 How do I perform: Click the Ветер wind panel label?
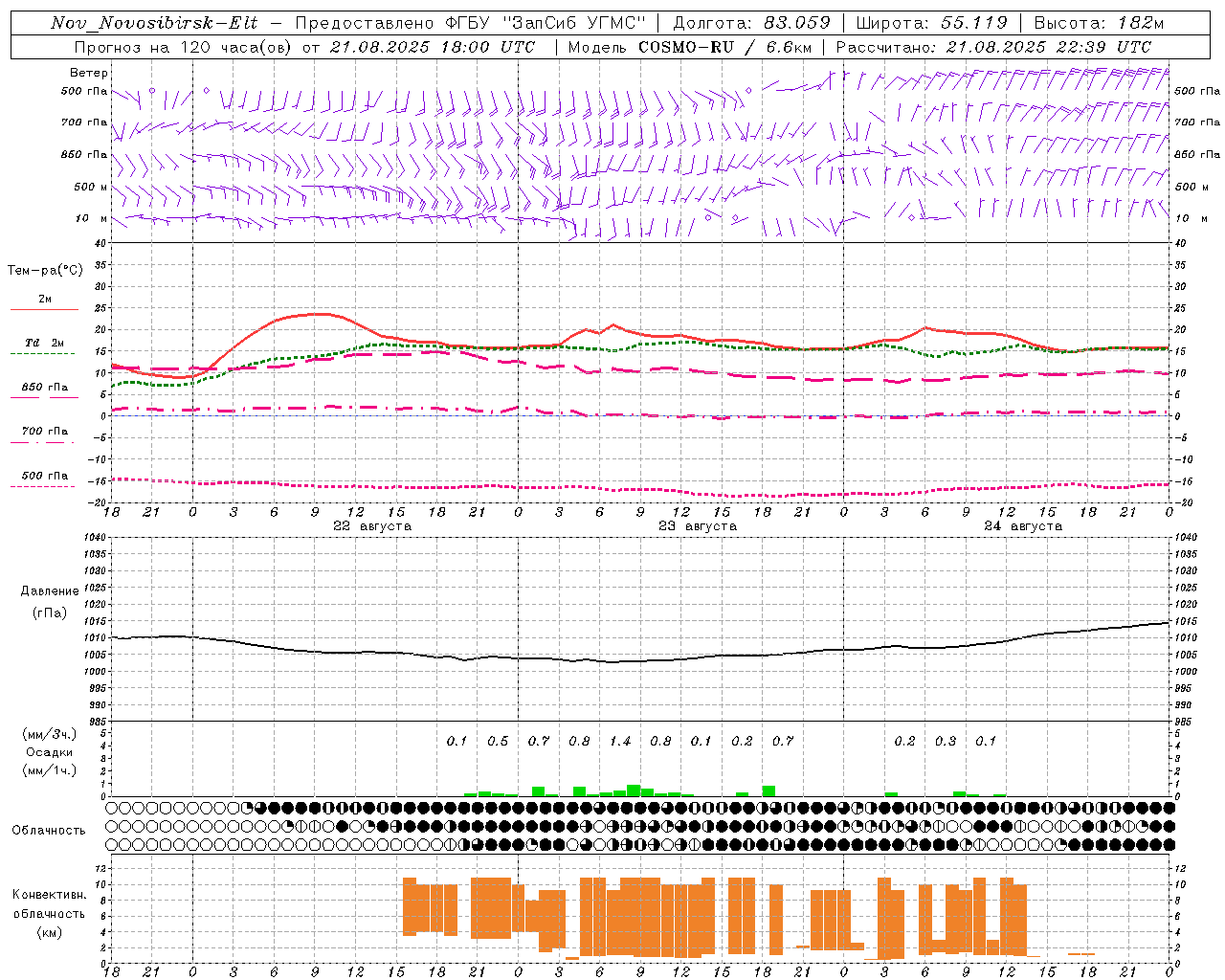89,73
